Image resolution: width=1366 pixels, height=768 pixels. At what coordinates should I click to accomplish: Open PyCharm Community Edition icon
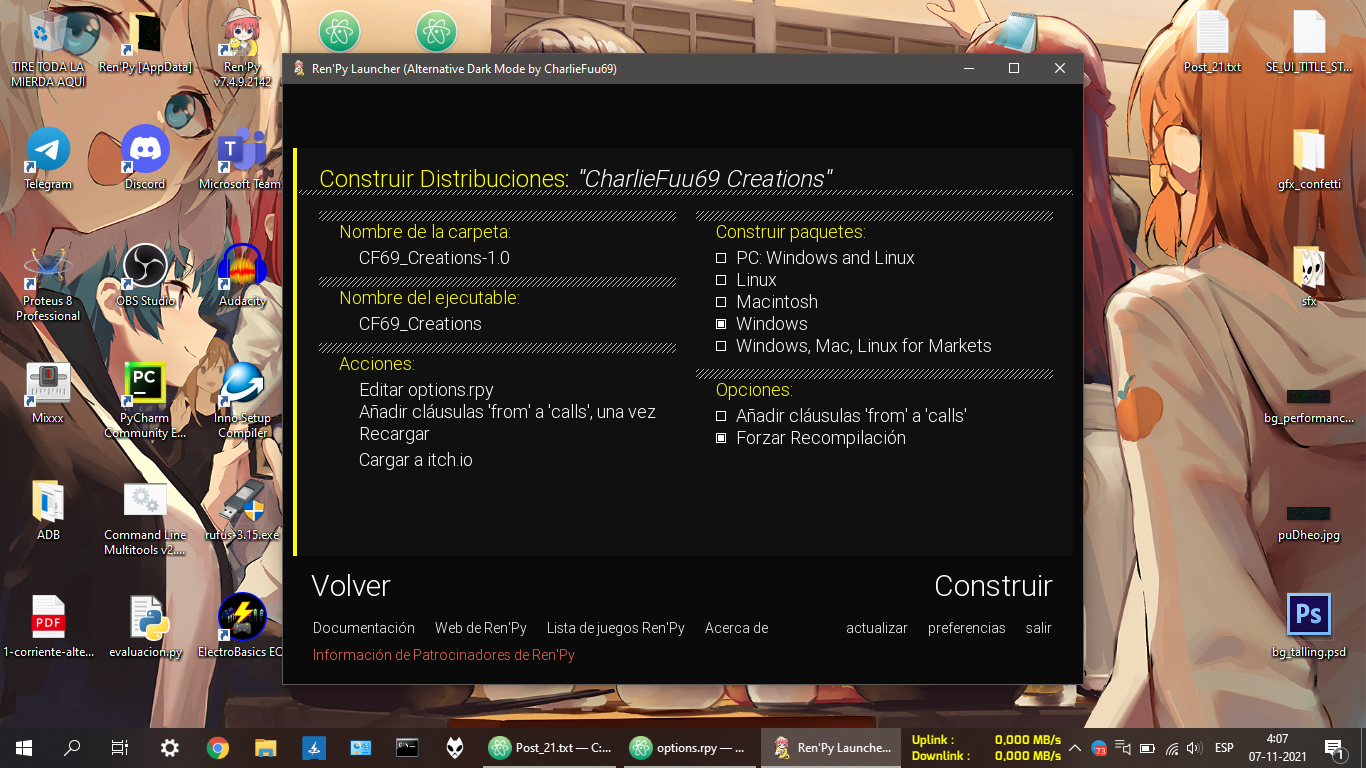point(145,384)
